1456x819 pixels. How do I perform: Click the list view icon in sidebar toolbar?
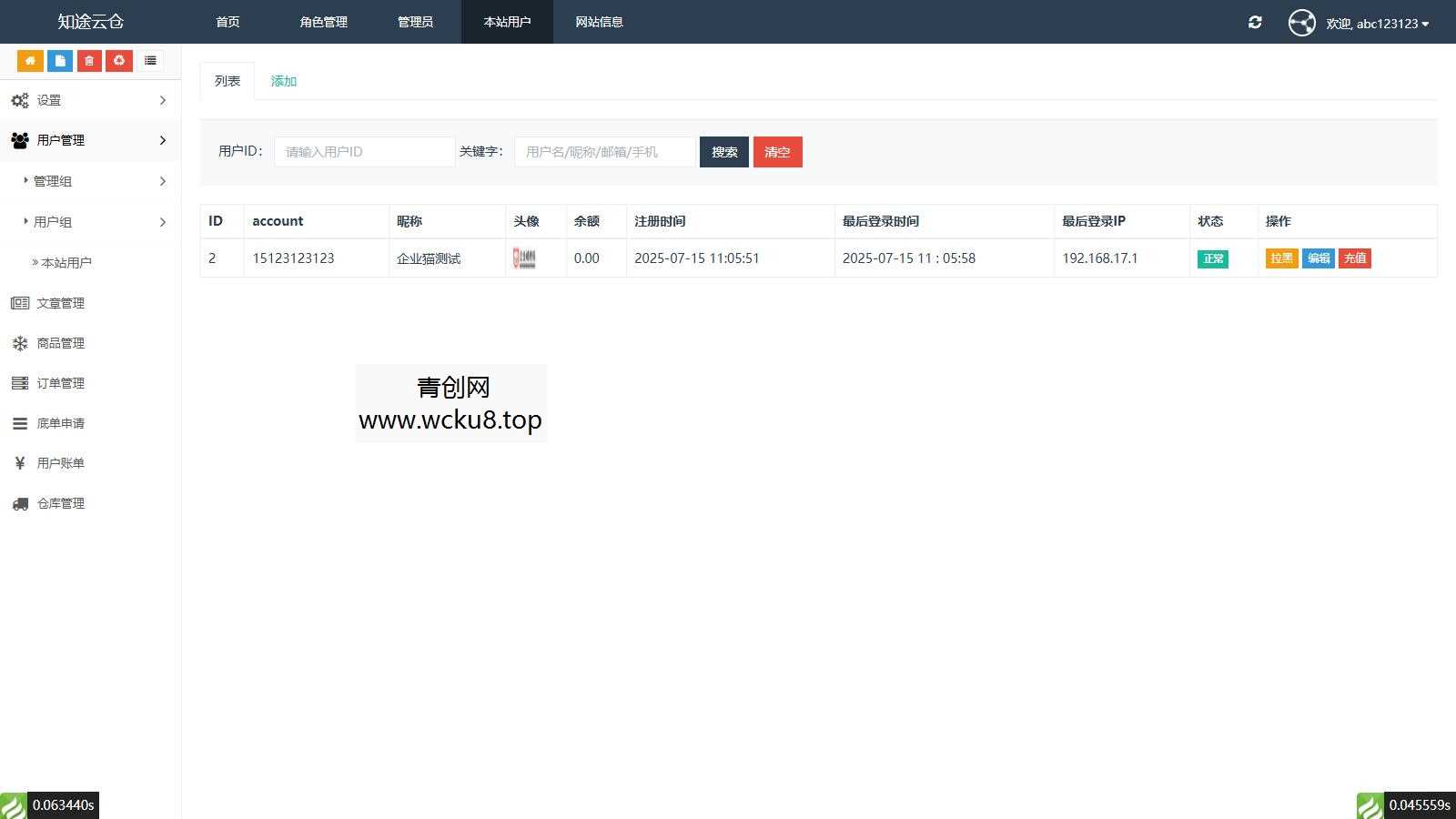click(150, 60)
